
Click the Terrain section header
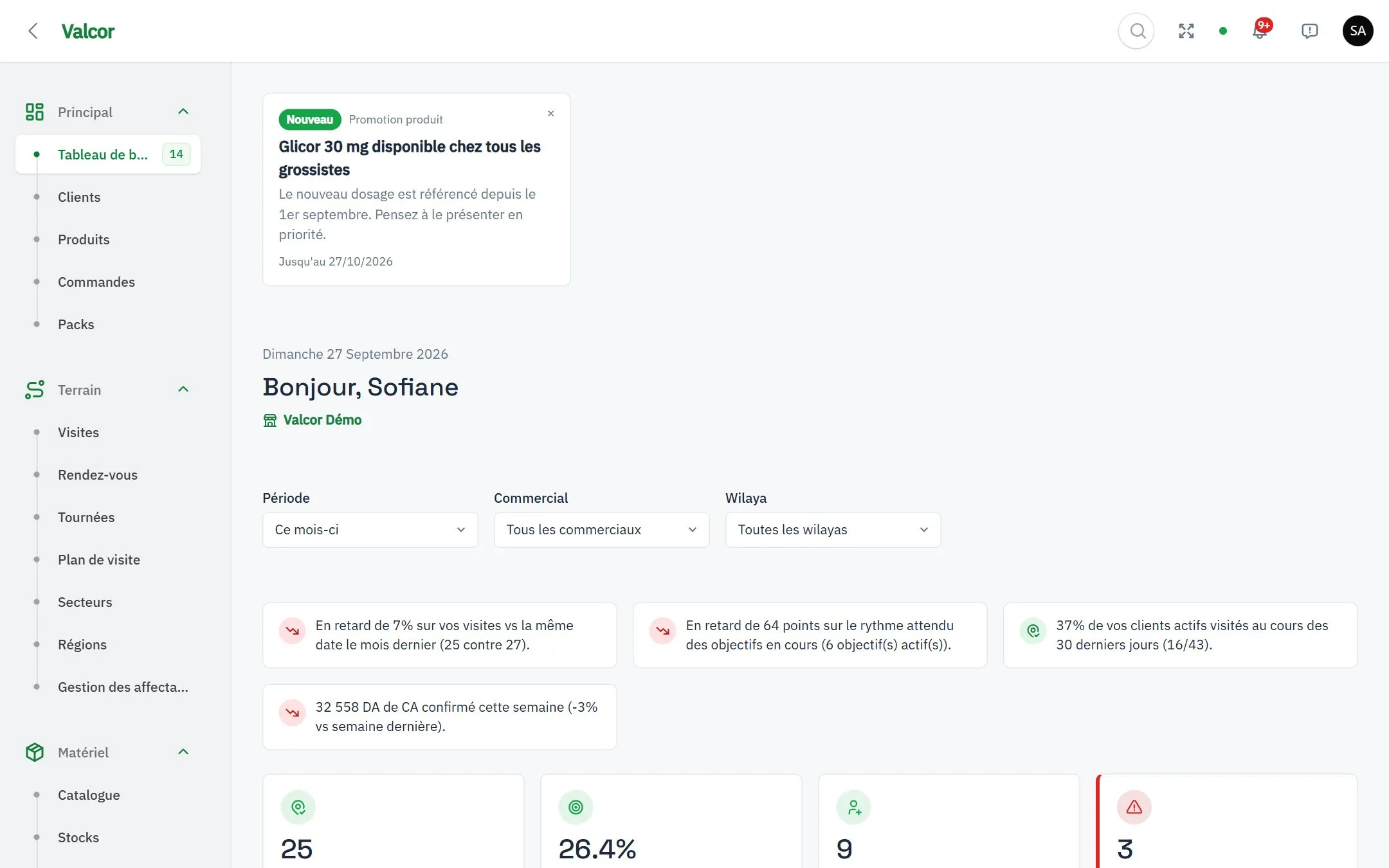[108, 390]
